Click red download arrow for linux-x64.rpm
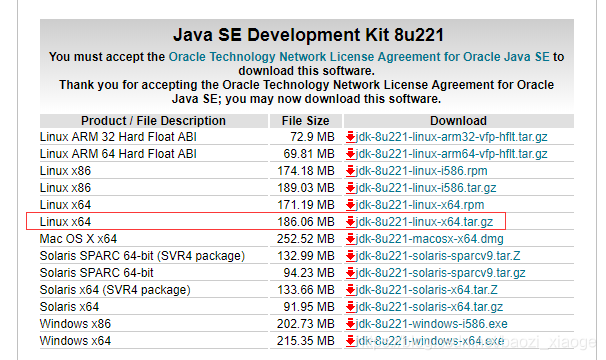Image resolution: width=606 pixels, height=360 pixels. click(x=351, y=205)
